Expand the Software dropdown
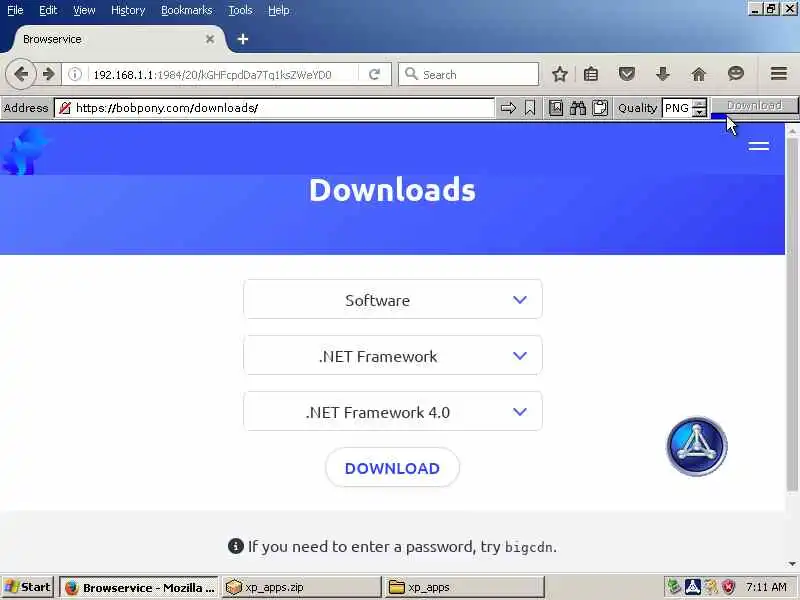 point(393,299)
